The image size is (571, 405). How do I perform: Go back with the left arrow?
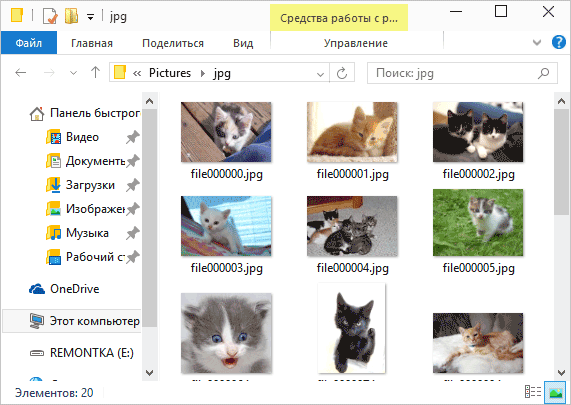click(x=21, y=73)
